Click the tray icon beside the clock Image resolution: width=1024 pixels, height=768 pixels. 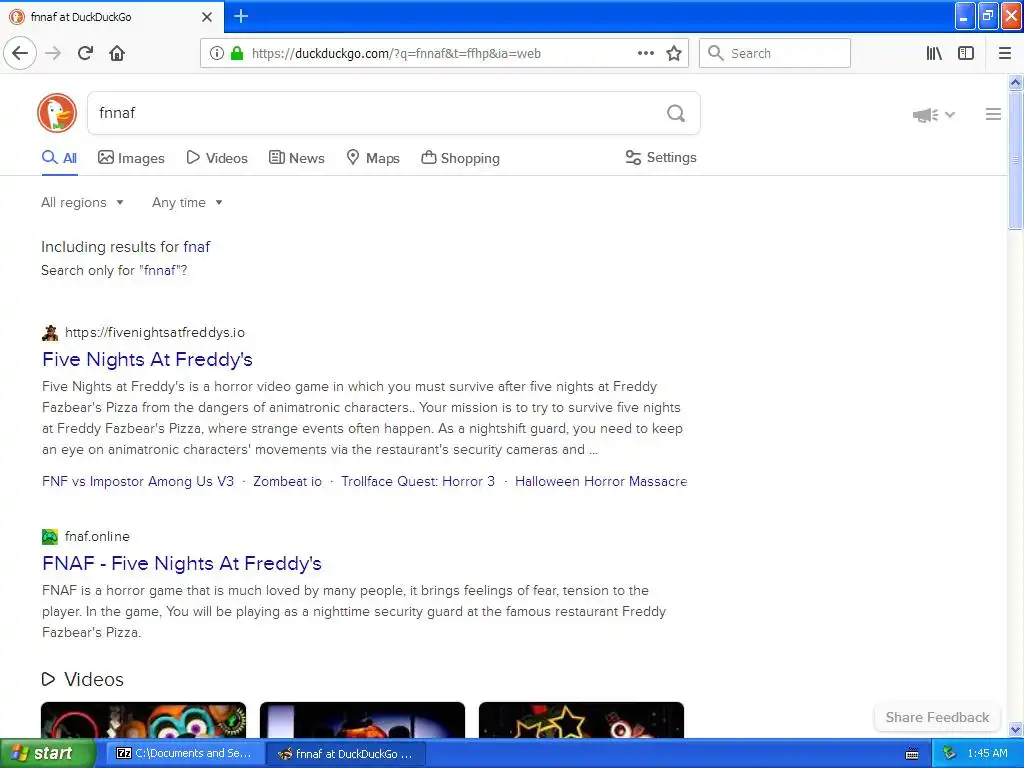(x=949, y=754)
